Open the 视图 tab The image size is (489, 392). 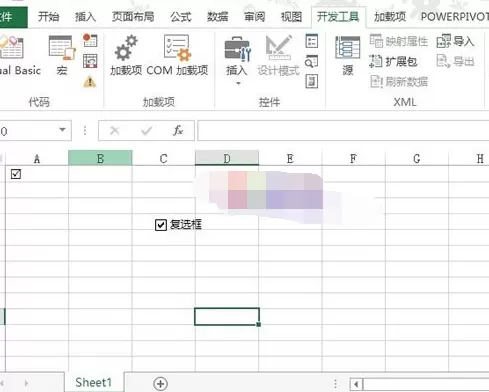click(291, 16)
